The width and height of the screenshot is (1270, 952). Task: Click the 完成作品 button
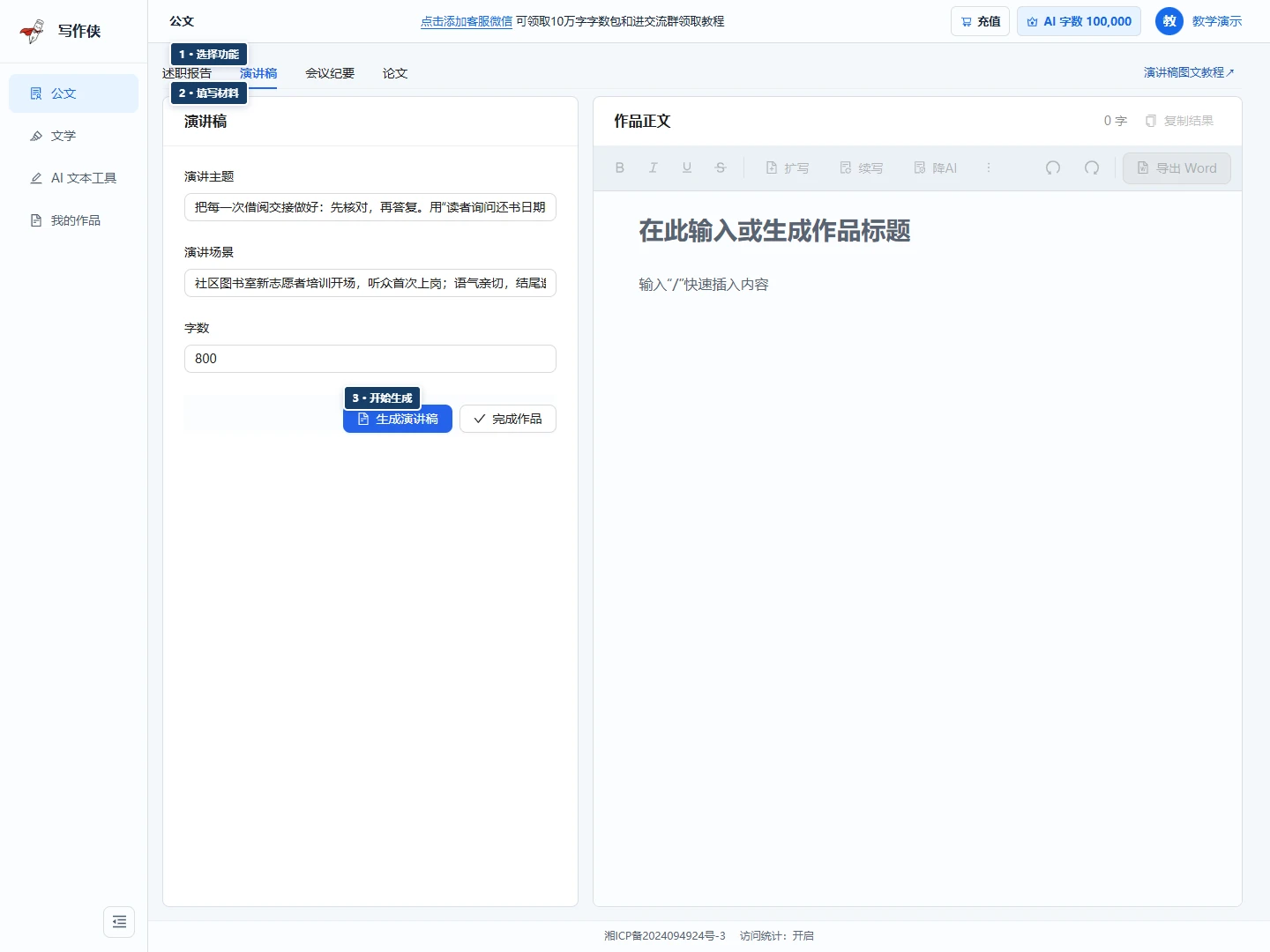tap(508, 419)
